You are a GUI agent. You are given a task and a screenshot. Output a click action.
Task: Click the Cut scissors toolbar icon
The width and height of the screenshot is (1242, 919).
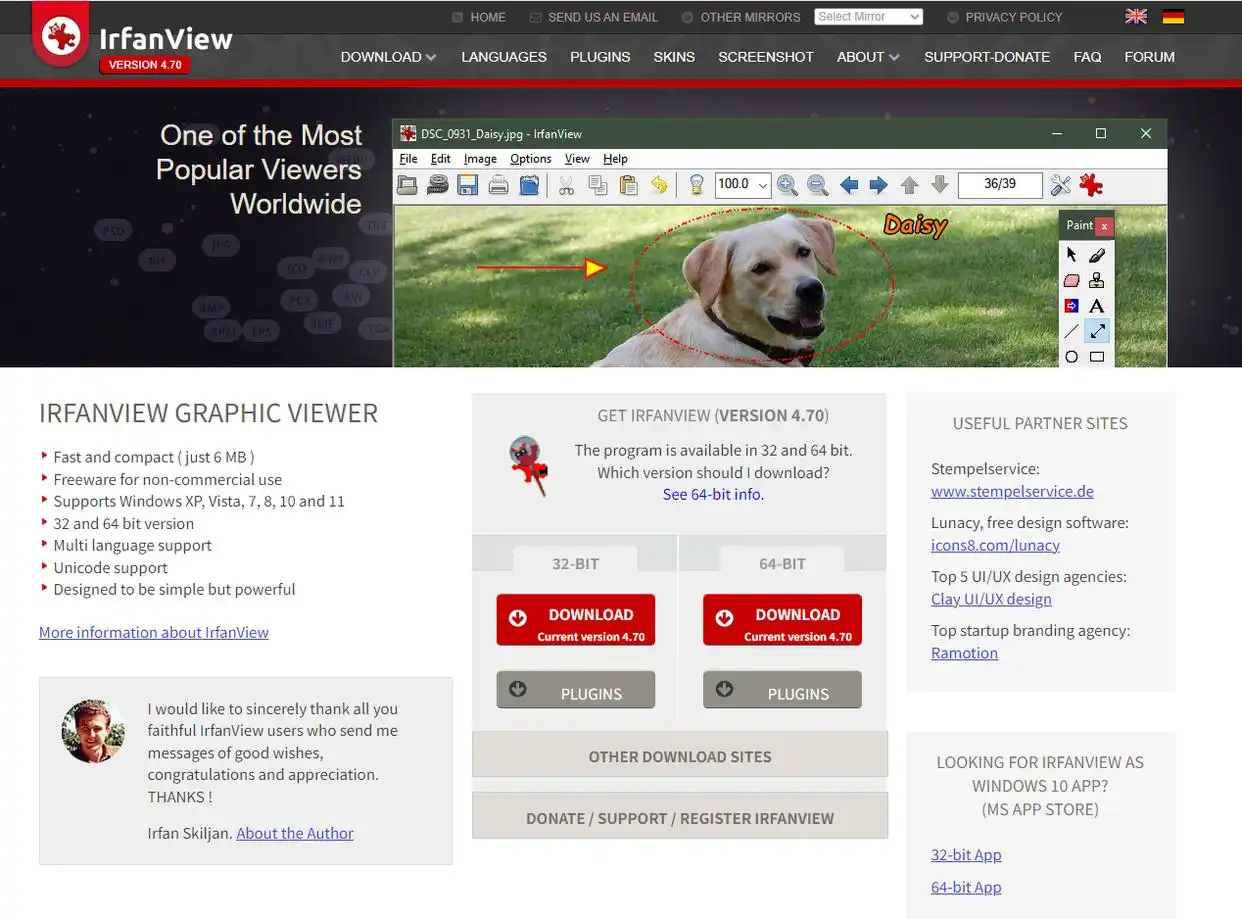(566, 185)
